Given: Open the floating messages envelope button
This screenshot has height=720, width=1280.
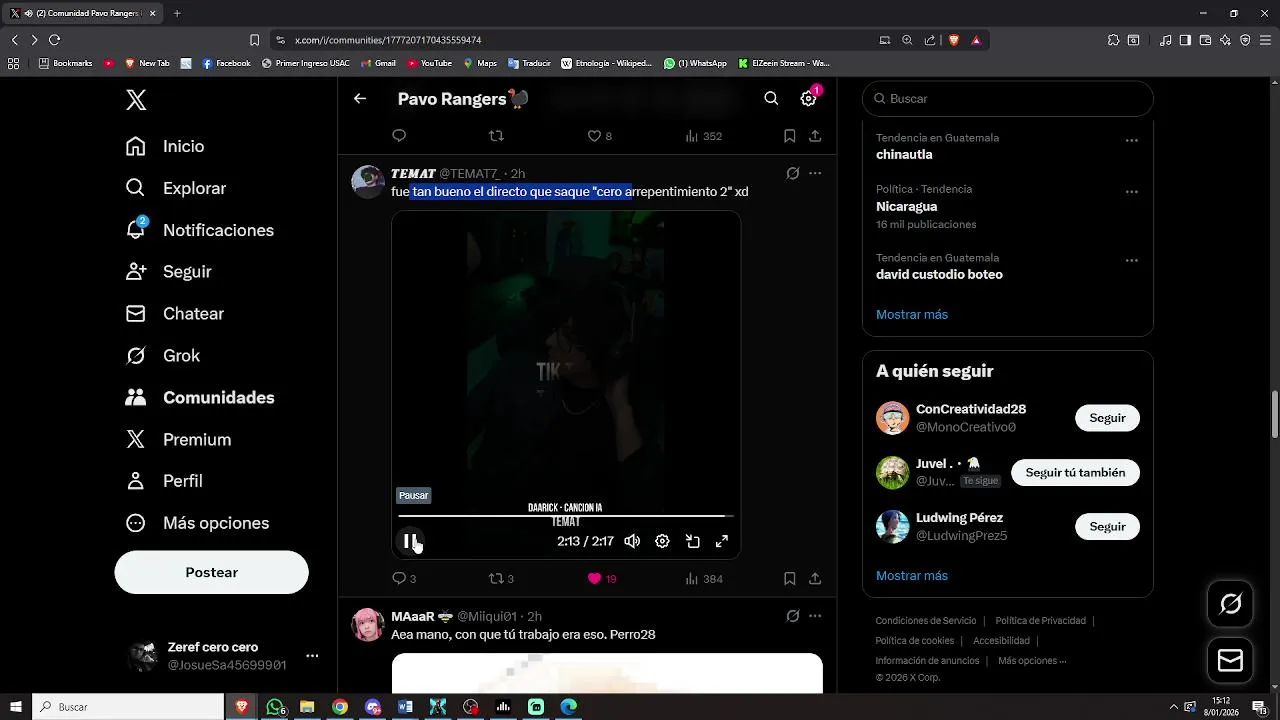Looking at the screenshot, I should [1230, 661].
